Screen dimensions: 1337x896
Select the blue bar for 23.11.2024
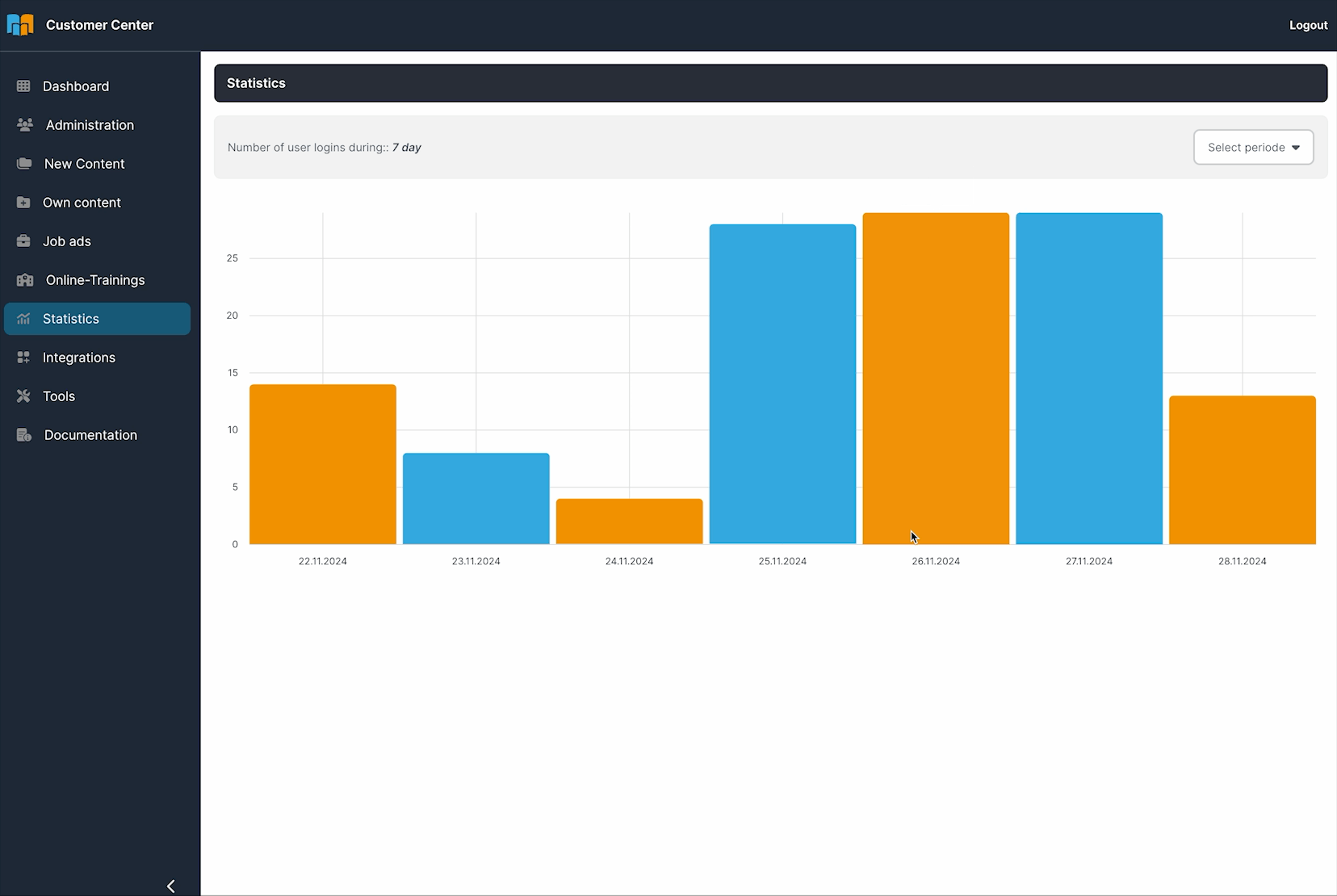(476, 498)
